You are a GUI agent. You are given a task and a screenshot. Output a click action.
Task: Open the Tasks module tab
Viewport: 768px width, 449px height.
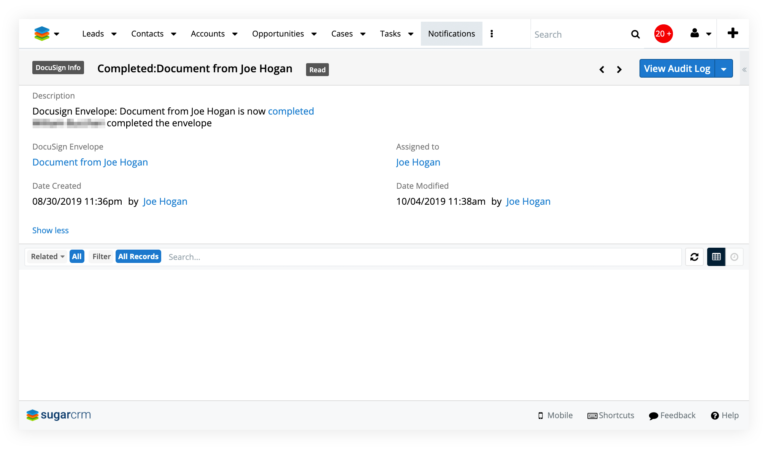coord(390,34)
